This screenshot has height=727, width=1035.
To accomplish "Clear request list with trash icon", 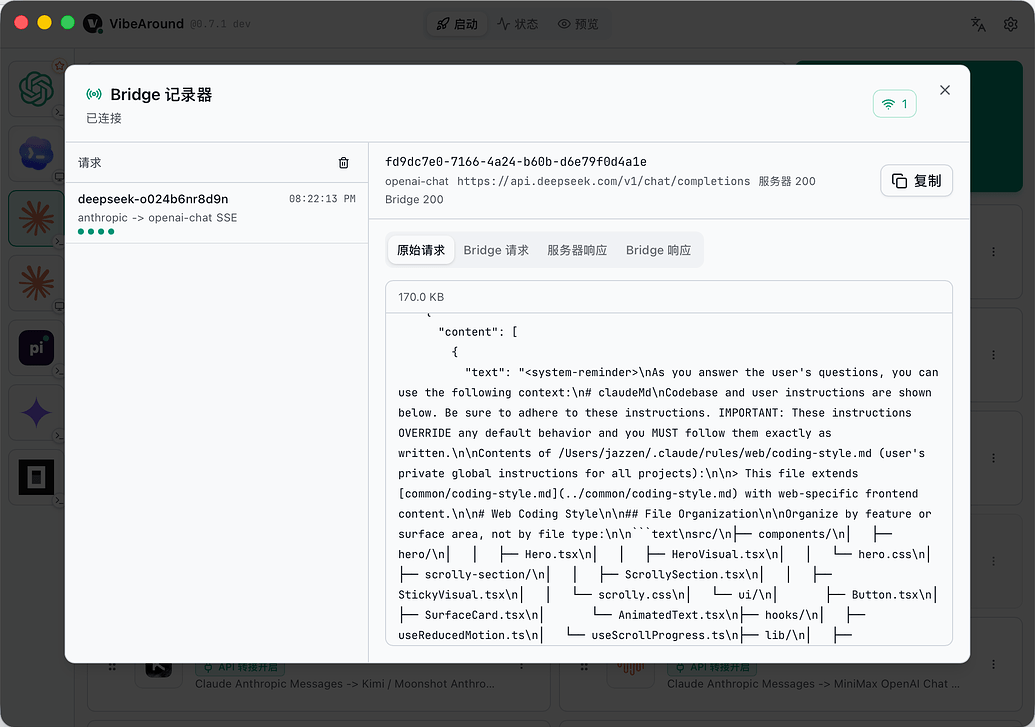I will coord(343,162).
